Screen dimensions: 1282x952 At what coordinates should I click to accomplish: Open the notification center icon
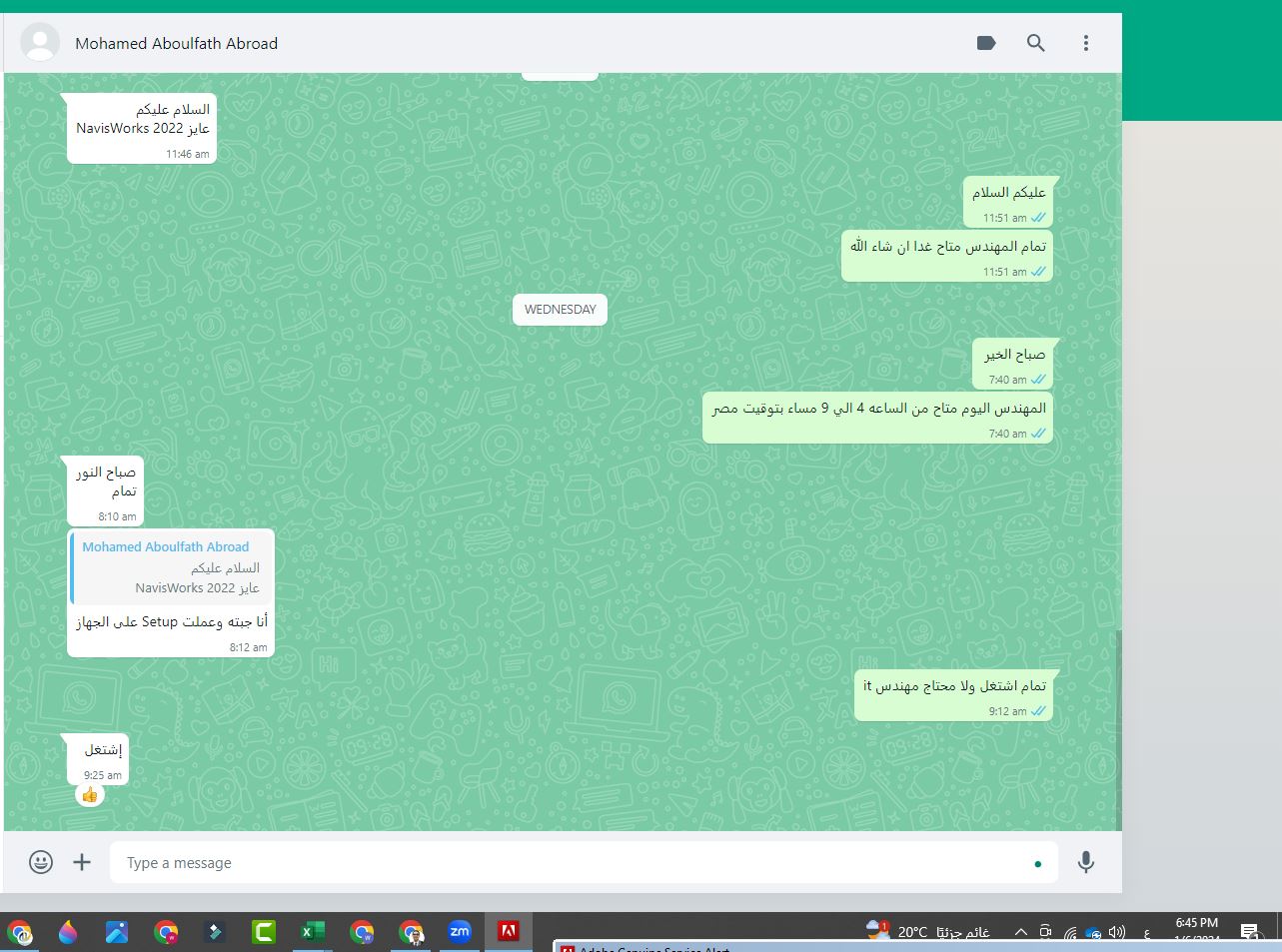coord(1250,932)
